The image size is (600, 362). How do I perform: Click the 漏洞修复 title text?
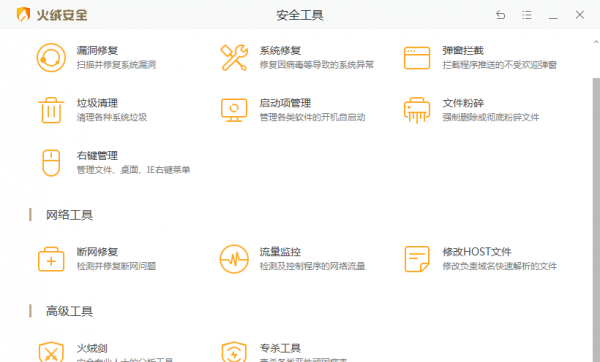click(x=97, y=51)
